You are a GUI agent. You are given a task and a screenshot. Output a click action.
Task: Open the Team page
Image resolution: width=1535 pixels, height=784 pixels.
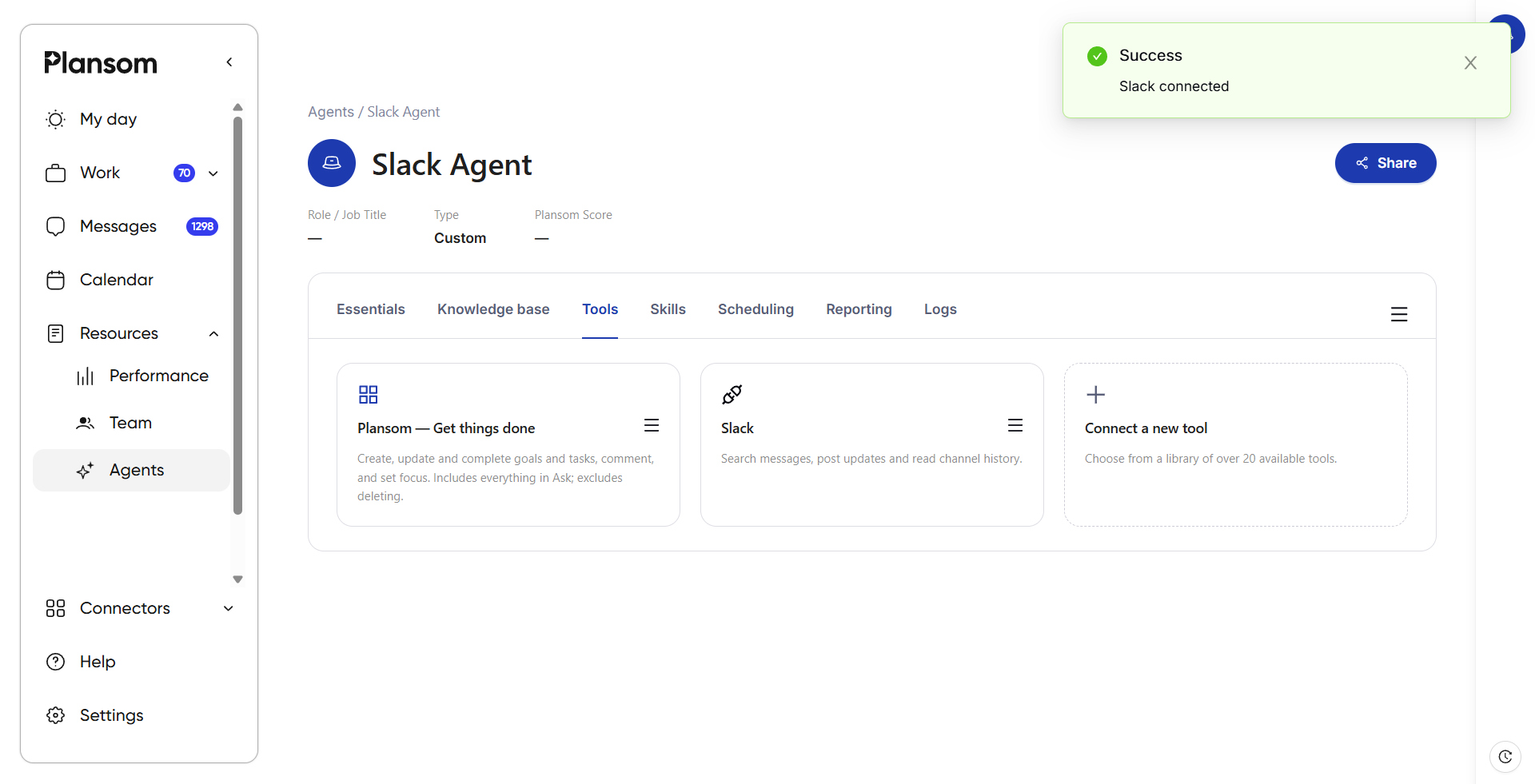pyautogui.click(x=132, y=423)
